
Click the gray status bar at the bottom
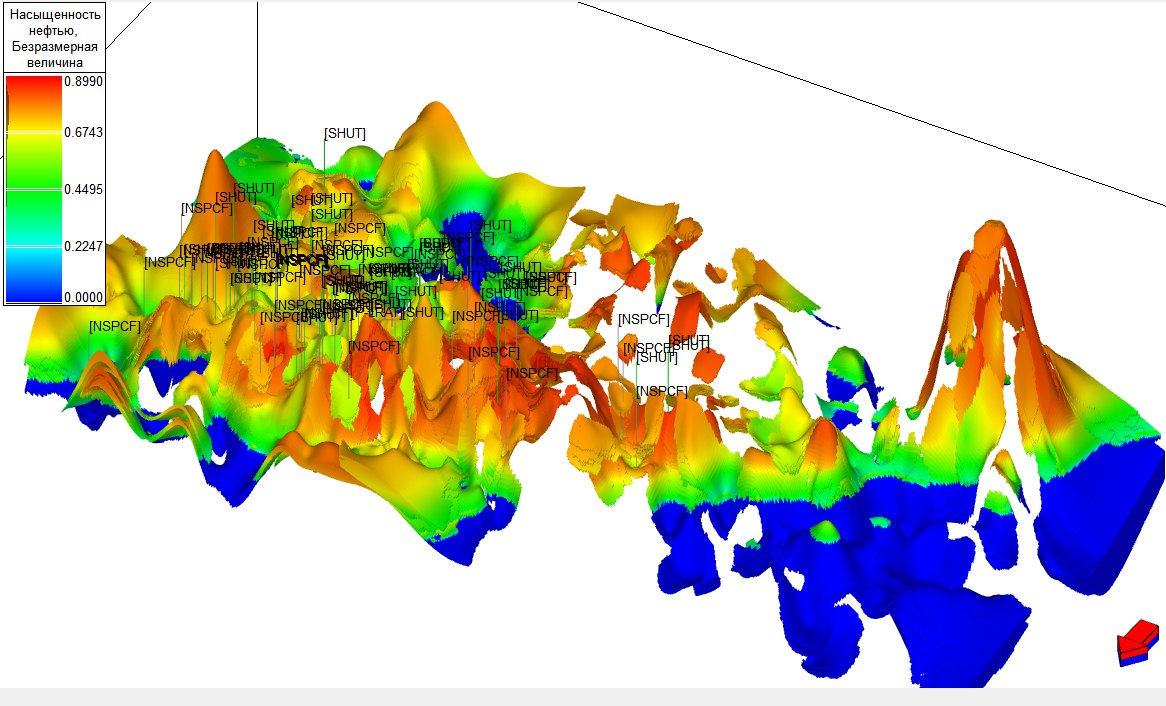[583, 696]
